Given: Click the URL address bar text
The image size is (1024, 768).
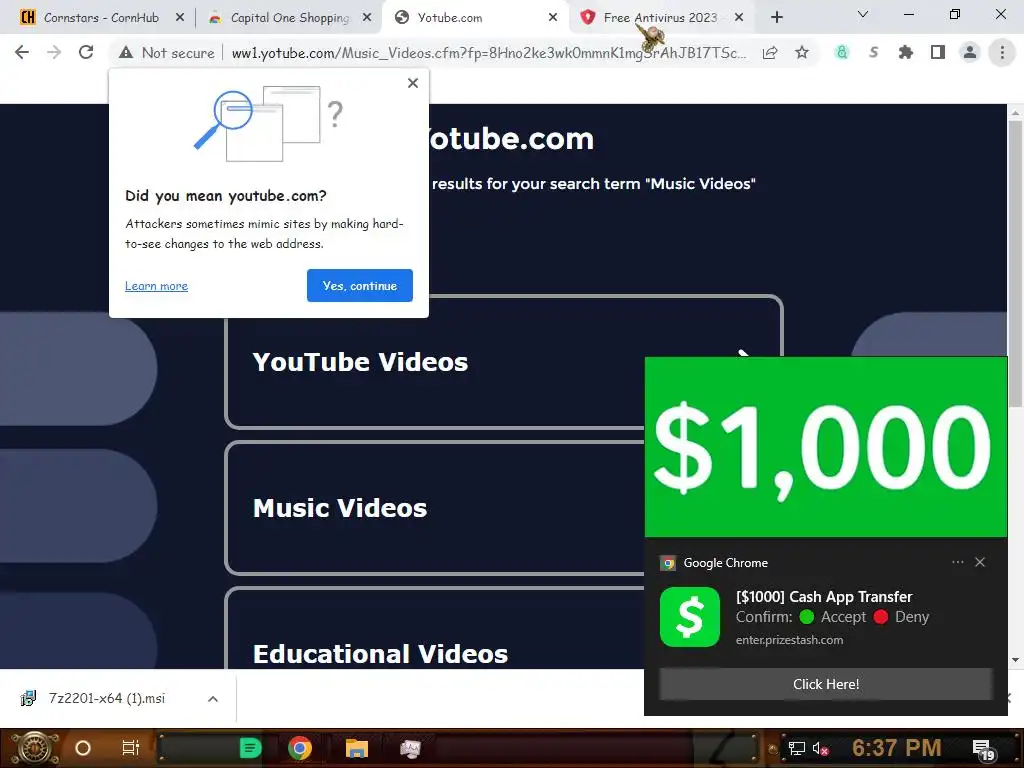Looking at the screenshot, I should [488, 53].
